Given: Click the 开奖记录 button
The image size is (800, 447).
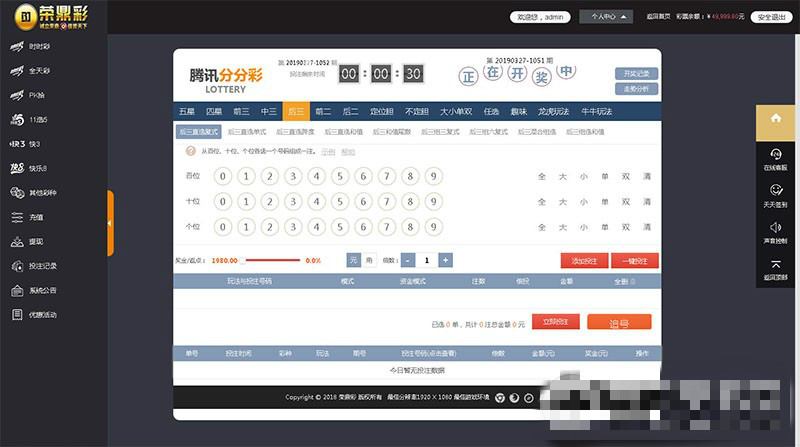Looking at the screenshot, I should [x=636, y=73].
